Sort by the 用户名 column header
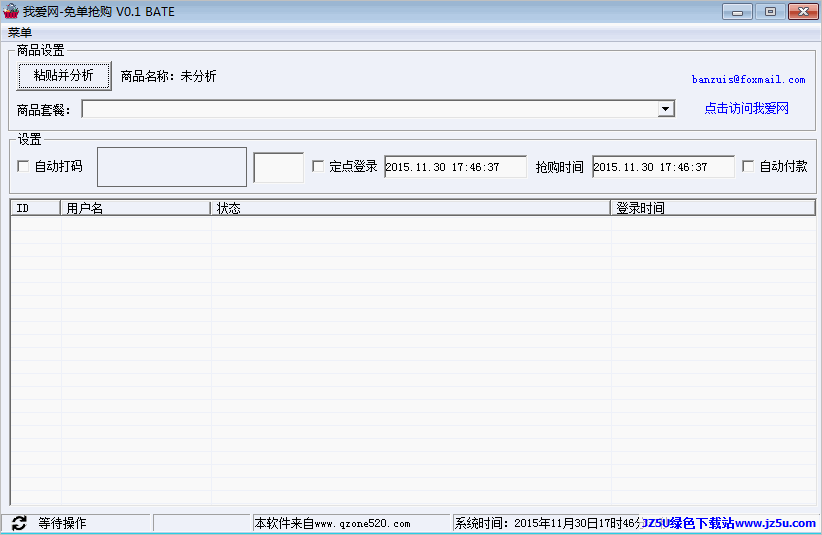Screen dimensions: 822x535 (x=136, y=208)
